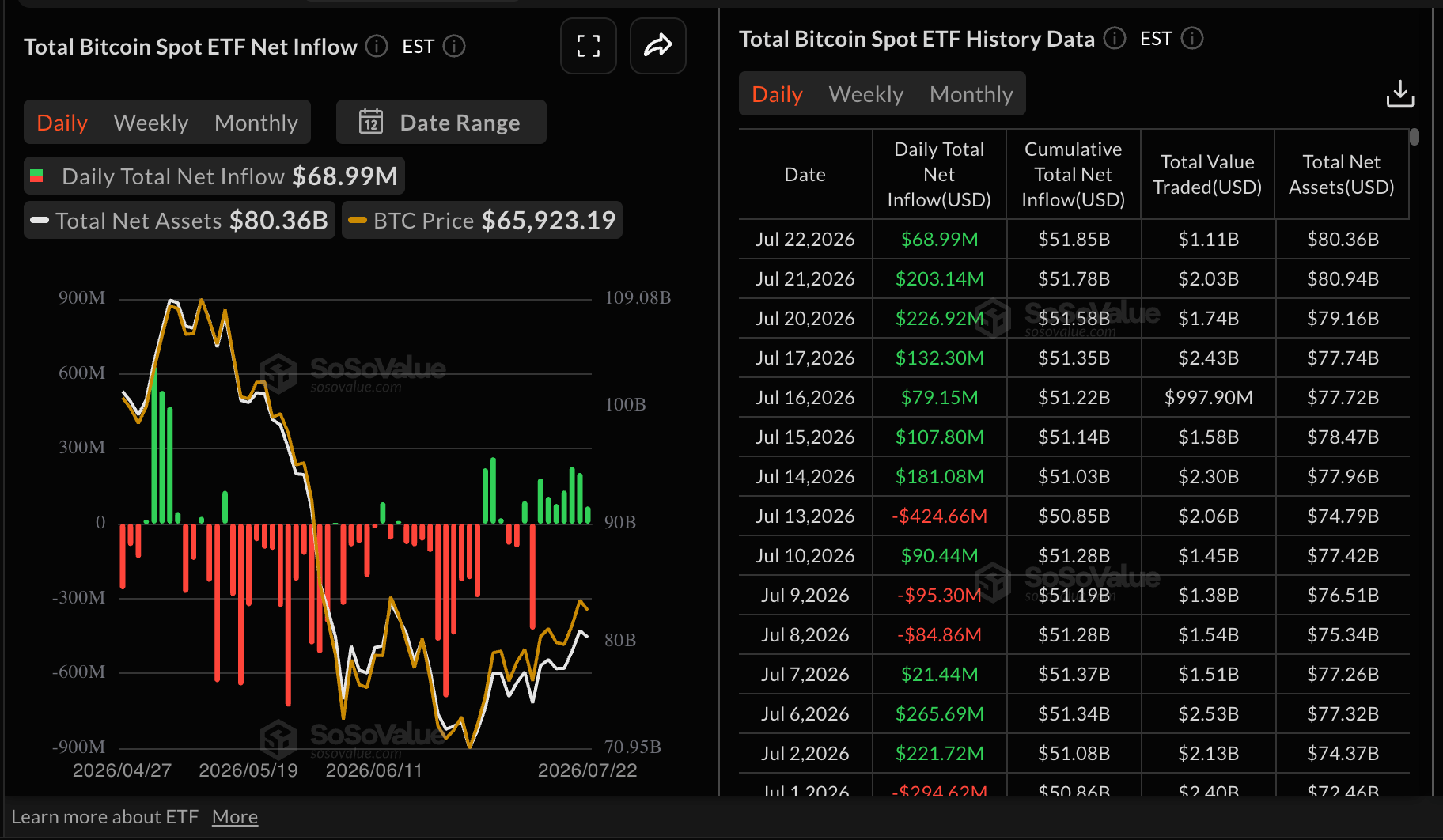Click the $265.69M inflow value
The width and height of the screenshot is (1443, 840).
(x=939, y=714)
